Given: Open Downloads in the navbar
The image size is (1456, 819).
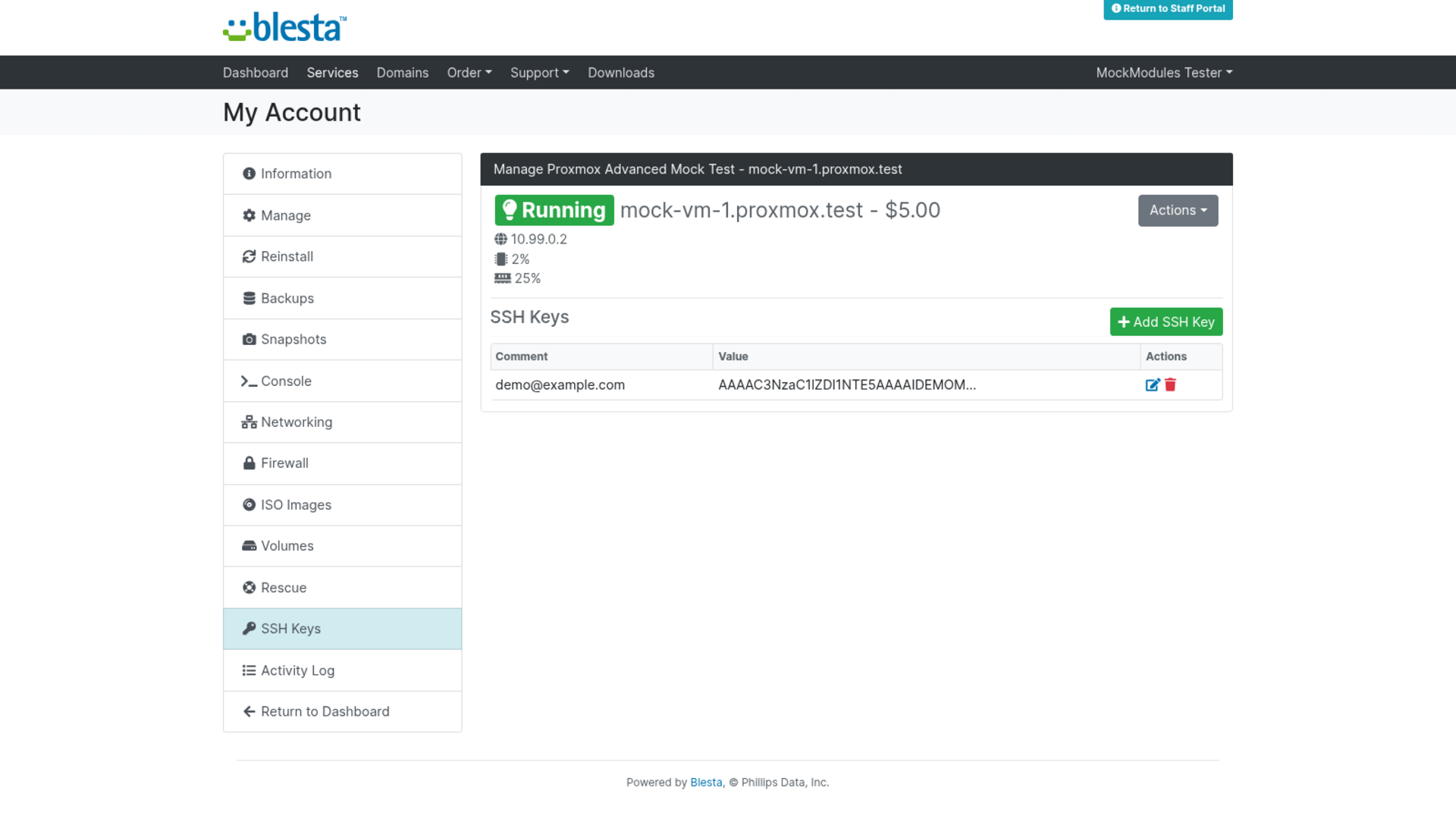Looking at the screenshot, I should pos(621,73).
